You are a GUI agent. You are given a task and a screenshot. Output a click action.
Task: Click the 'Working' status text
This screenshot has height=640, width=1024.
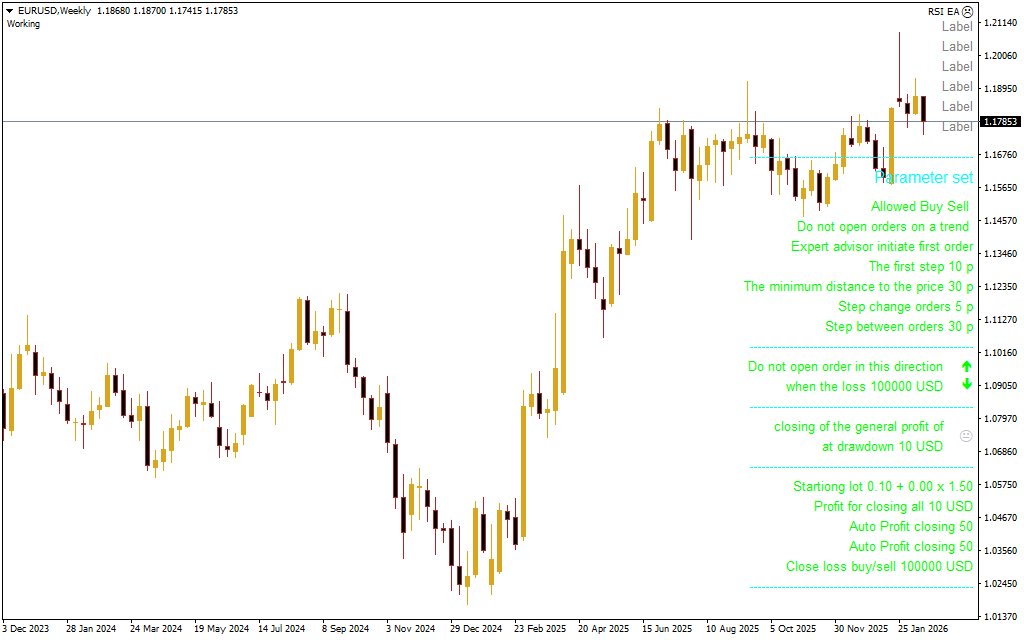(24, 24)
